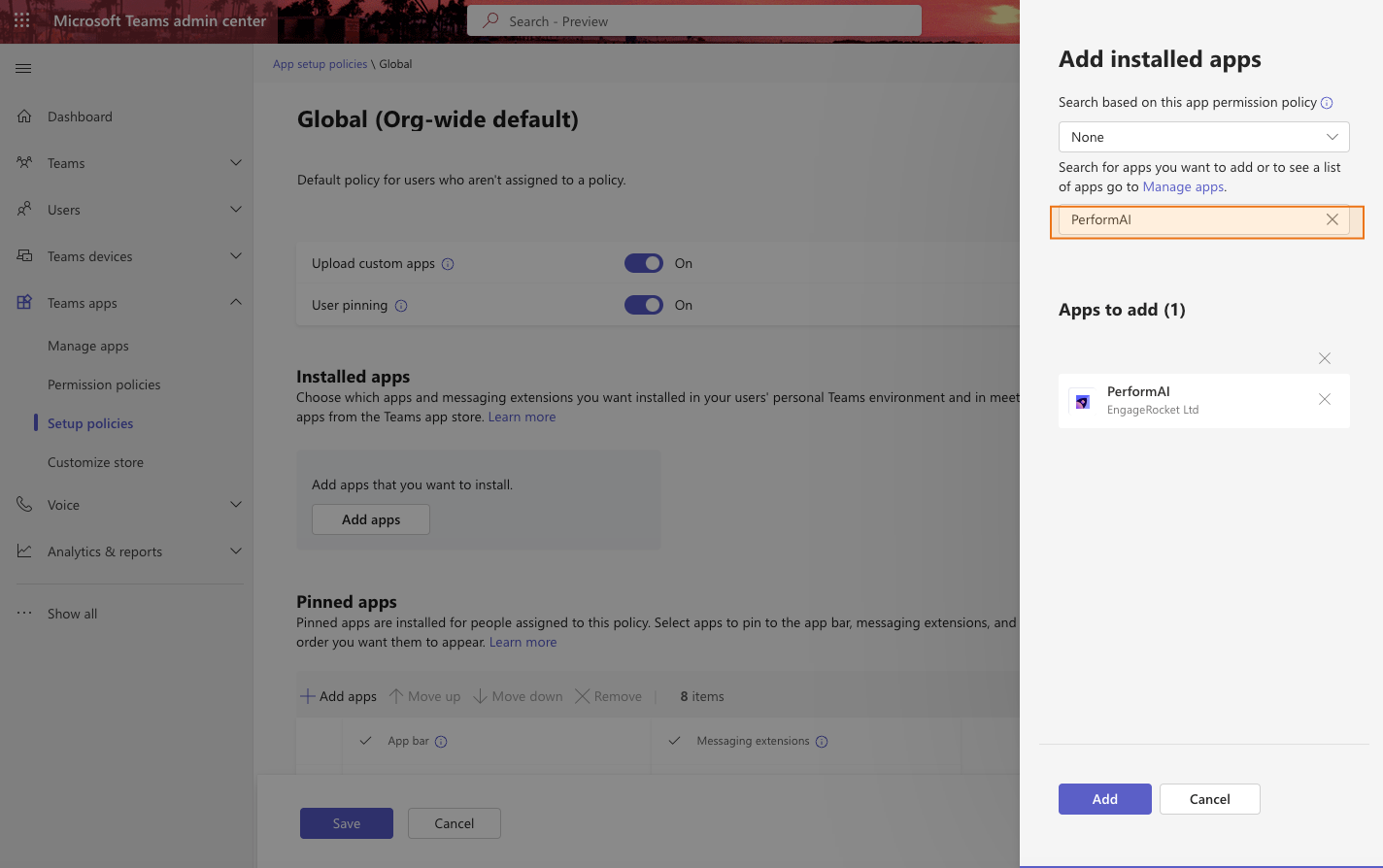The image size is (1383, 868).
Task: Go to Dashboard in sidebar
Action: (x=80, y=117)
